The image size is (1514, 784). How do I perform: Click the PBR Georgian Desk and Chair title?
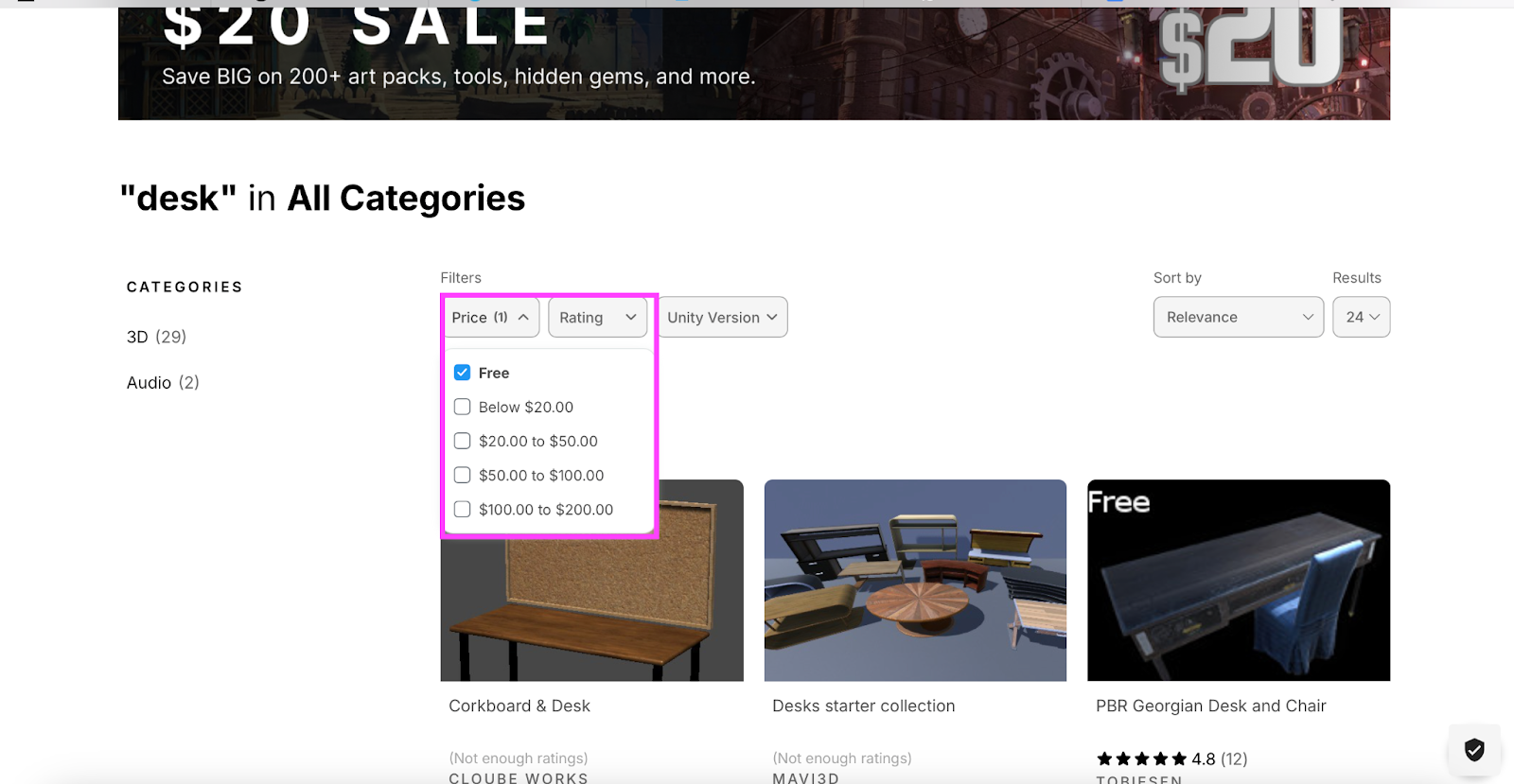tap(1211, 706)
